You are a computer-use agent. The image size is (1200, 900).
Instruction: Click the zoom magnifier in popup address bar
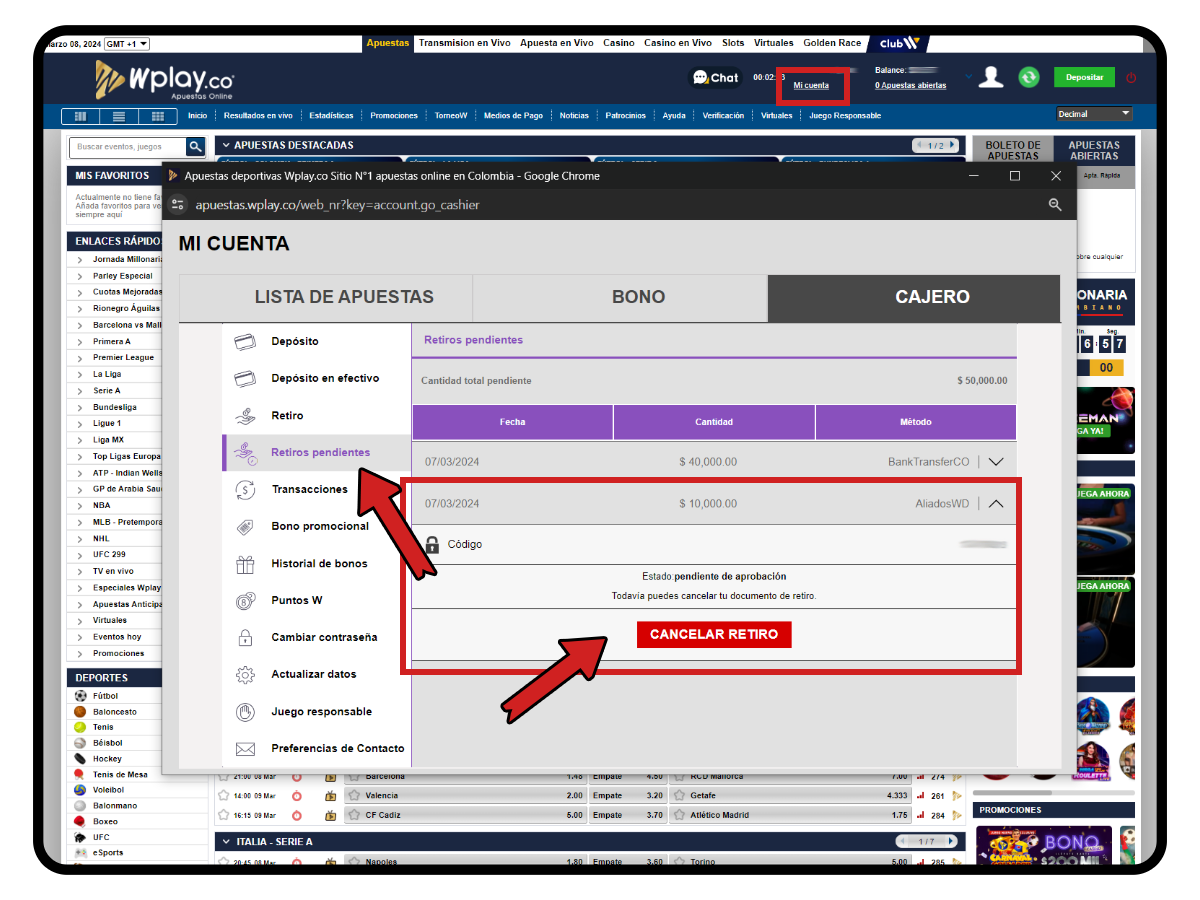(x=1055, y=205)
